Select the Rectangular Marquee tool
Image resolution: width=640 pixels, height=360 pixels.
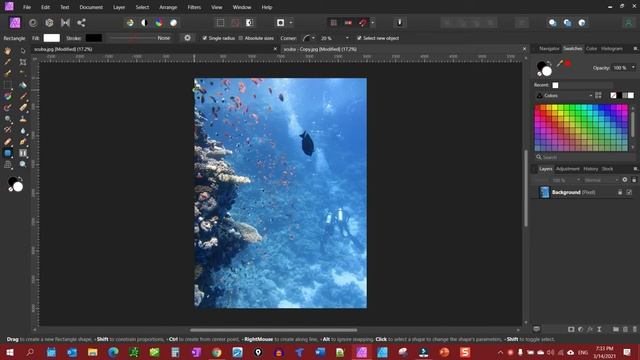point(8,85)
